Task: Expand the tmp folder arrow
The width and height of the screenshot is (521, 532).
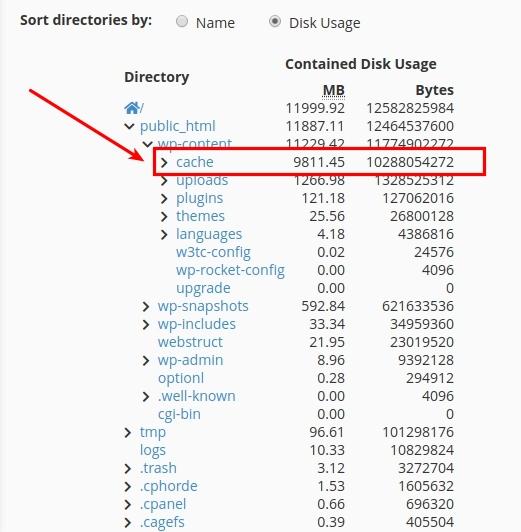Action: 128,433
